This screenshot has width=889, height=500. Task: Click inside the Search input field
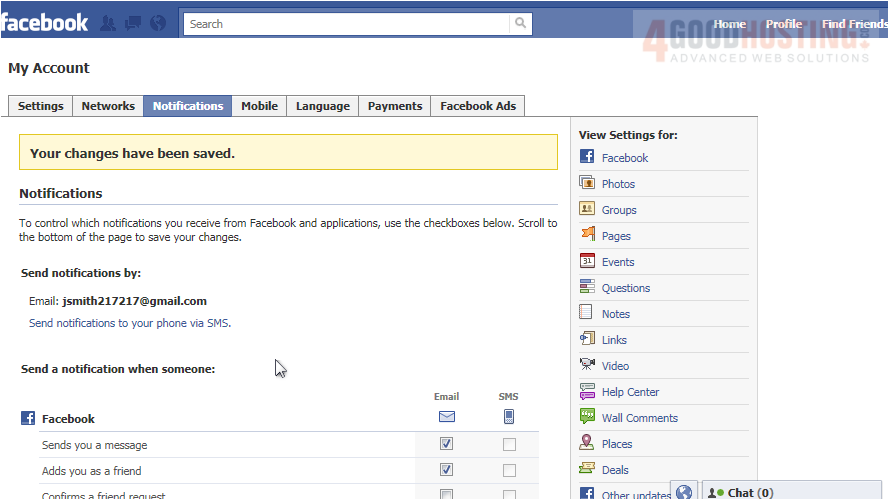click(x=346, y=24)
